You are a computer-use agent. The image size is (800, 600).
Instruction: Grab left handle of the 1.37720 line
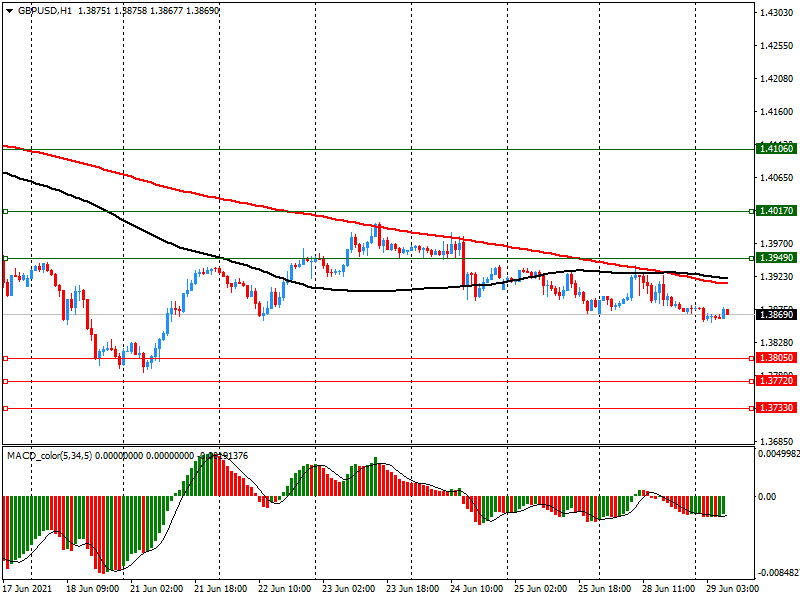tap(6, 381)
